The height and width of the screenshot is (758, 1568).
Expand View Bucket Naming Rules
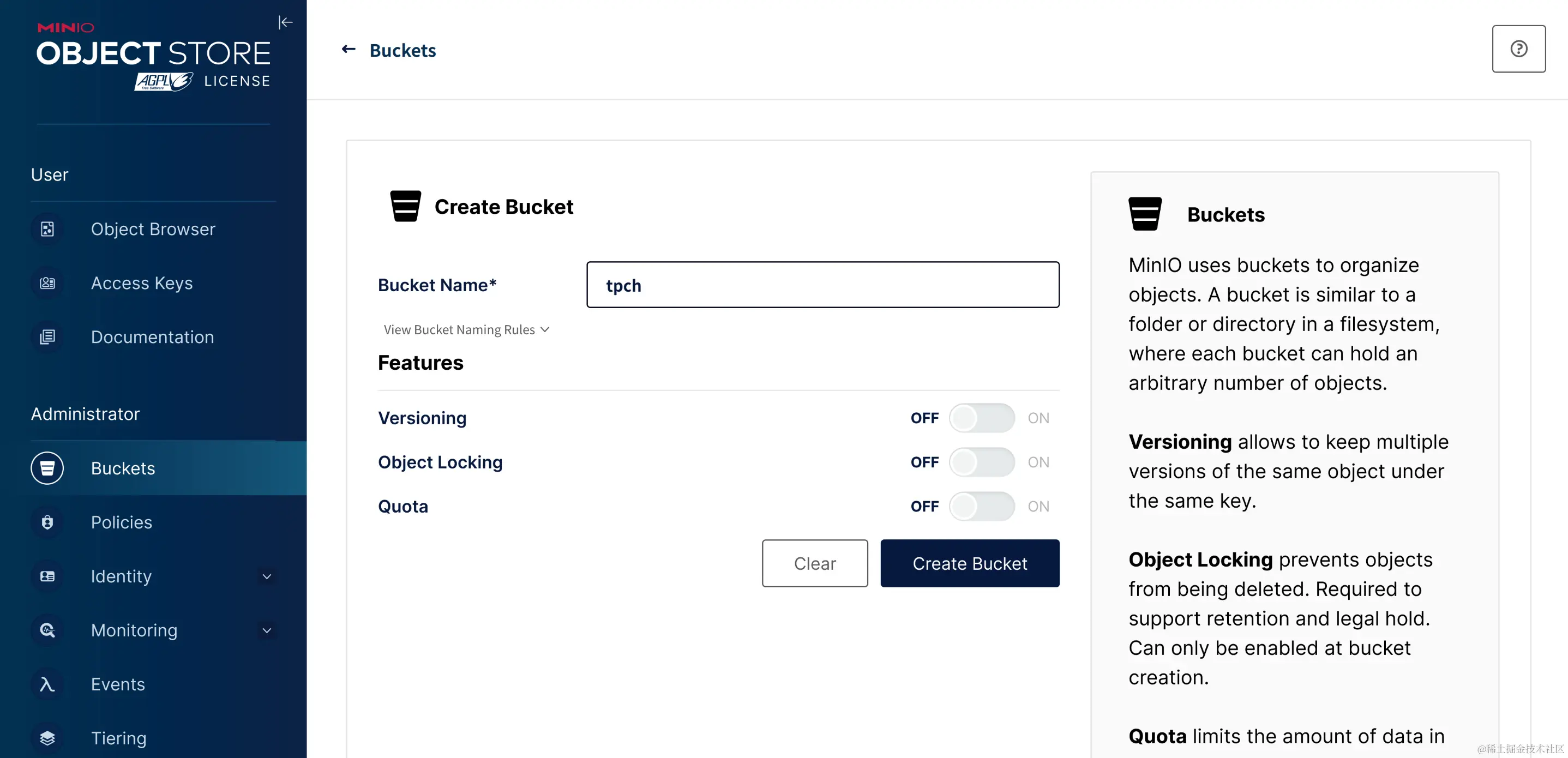(466, 329)
